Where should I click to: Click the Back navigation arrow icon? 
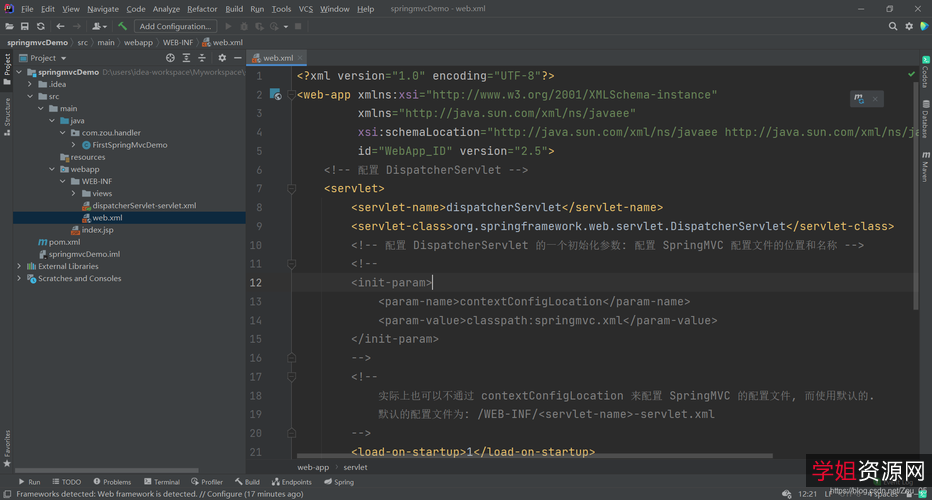(x=61, y=26)
